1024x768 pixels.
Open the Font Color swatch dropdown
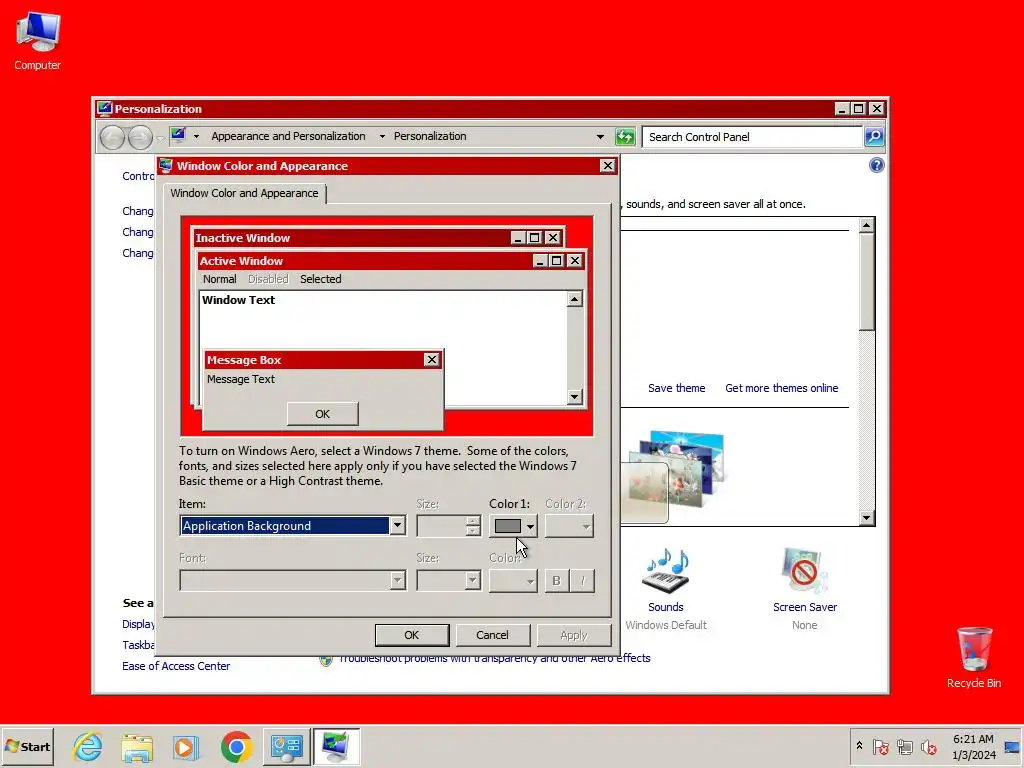point(513,581)
